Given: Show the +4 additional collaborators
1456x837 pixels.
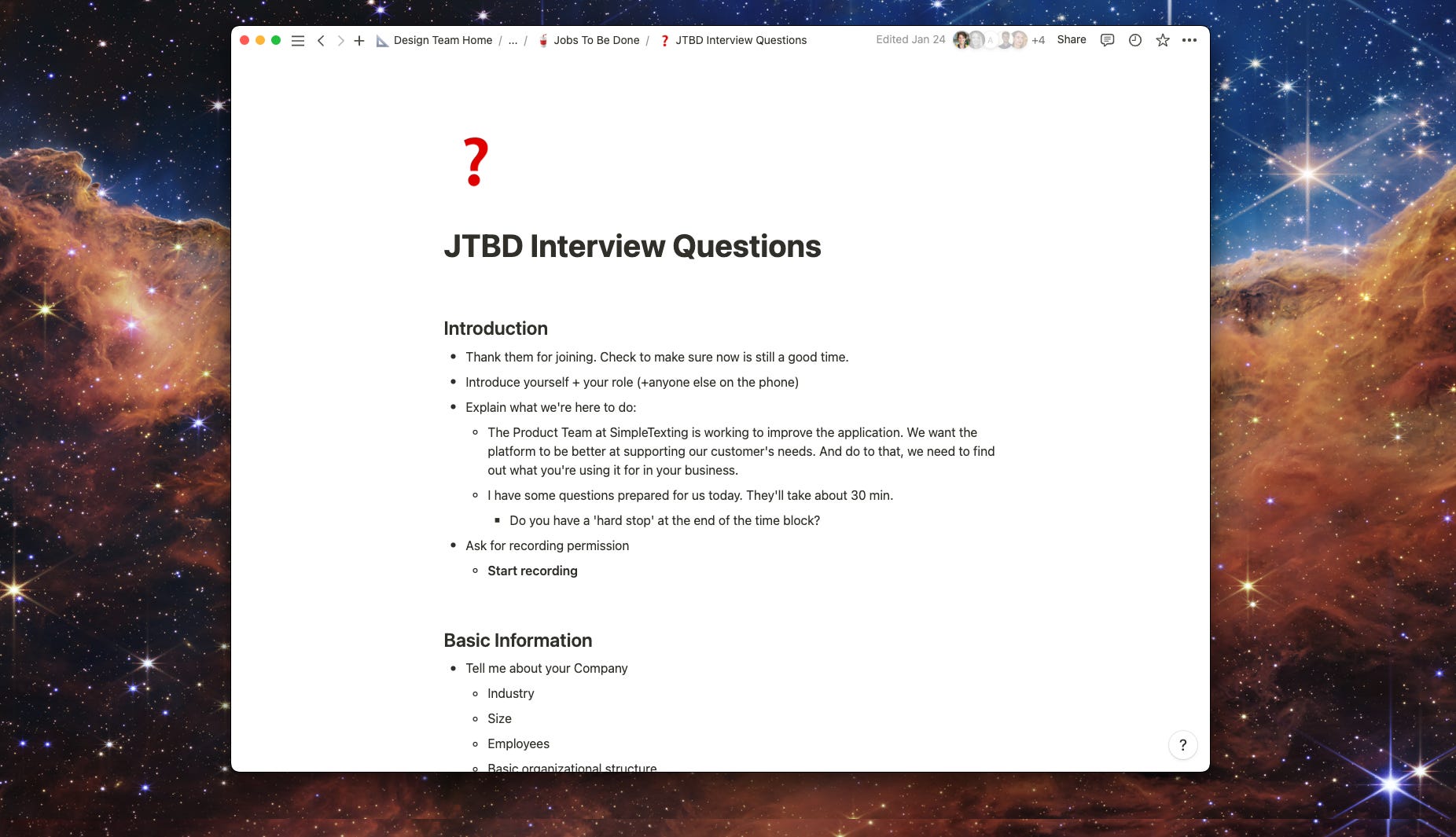Looking at the screenshot, I should point(1039,40).
